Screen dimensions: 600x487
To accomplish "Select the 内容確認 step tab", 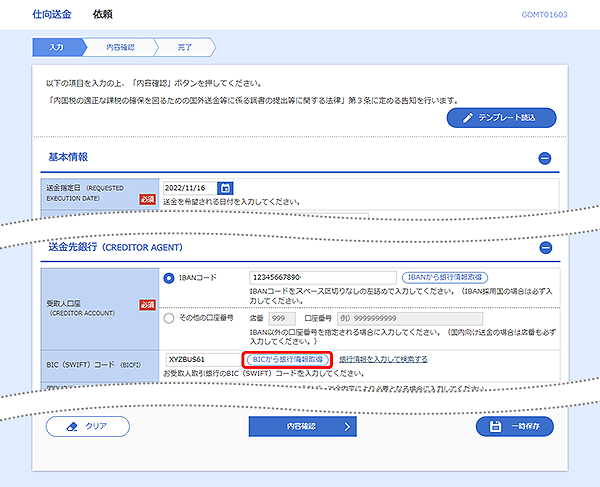I will pos(120,47).
